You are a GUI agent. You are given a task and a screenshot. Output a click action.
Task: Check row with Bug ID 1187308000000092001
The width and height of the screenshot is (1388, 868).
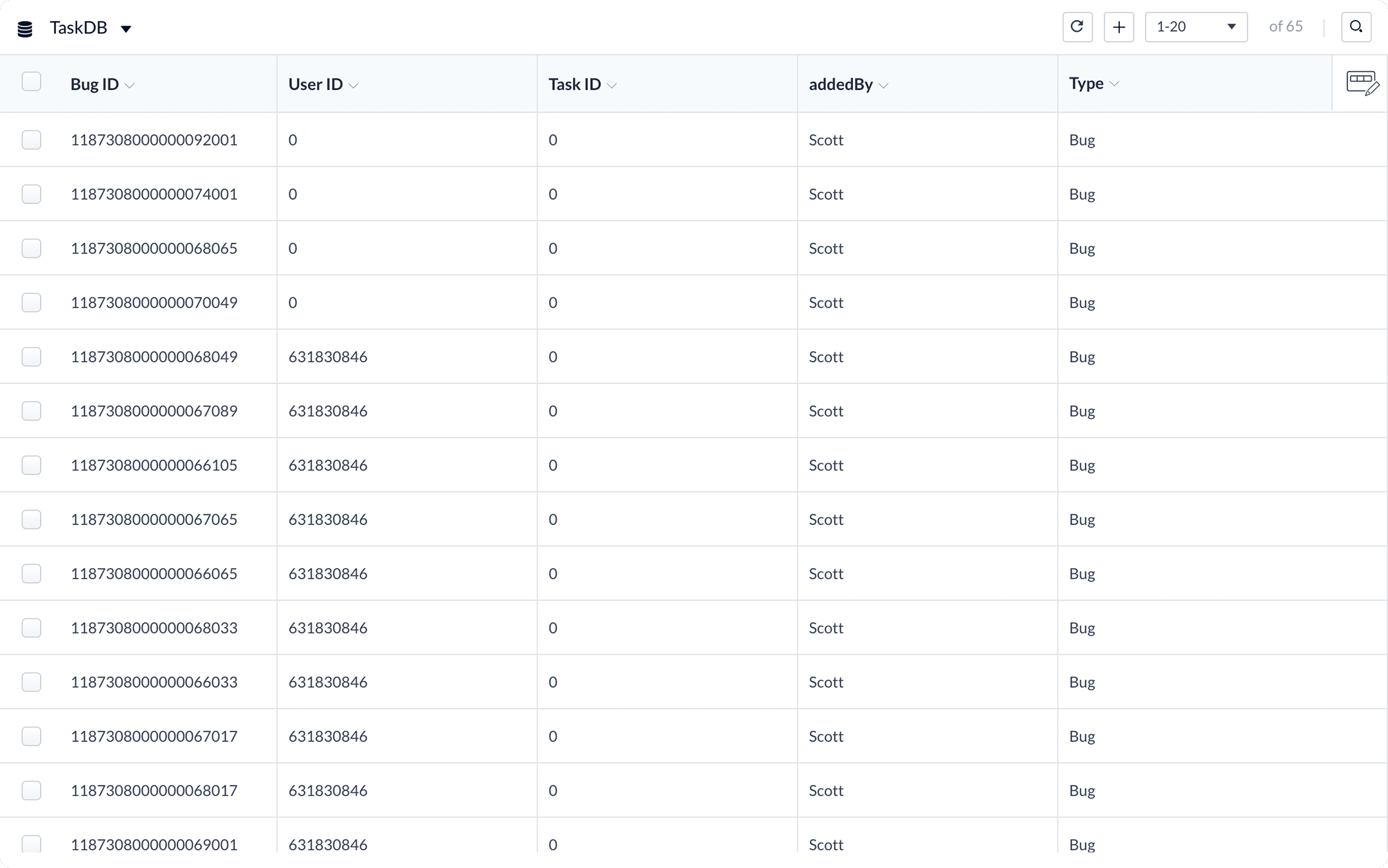pyautogui.click(x=32, y=140)
